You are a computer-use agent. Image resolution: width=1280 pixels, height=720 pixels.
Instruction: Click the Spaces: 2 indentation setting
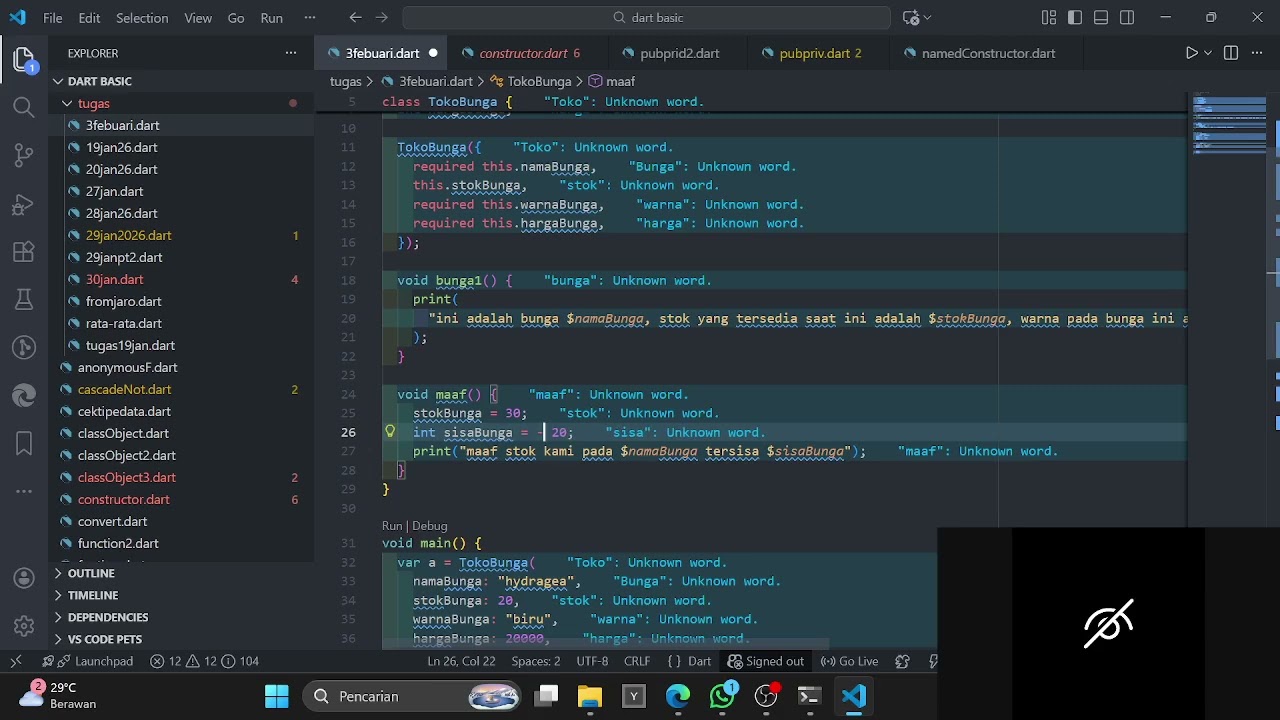tap(536, 661)
